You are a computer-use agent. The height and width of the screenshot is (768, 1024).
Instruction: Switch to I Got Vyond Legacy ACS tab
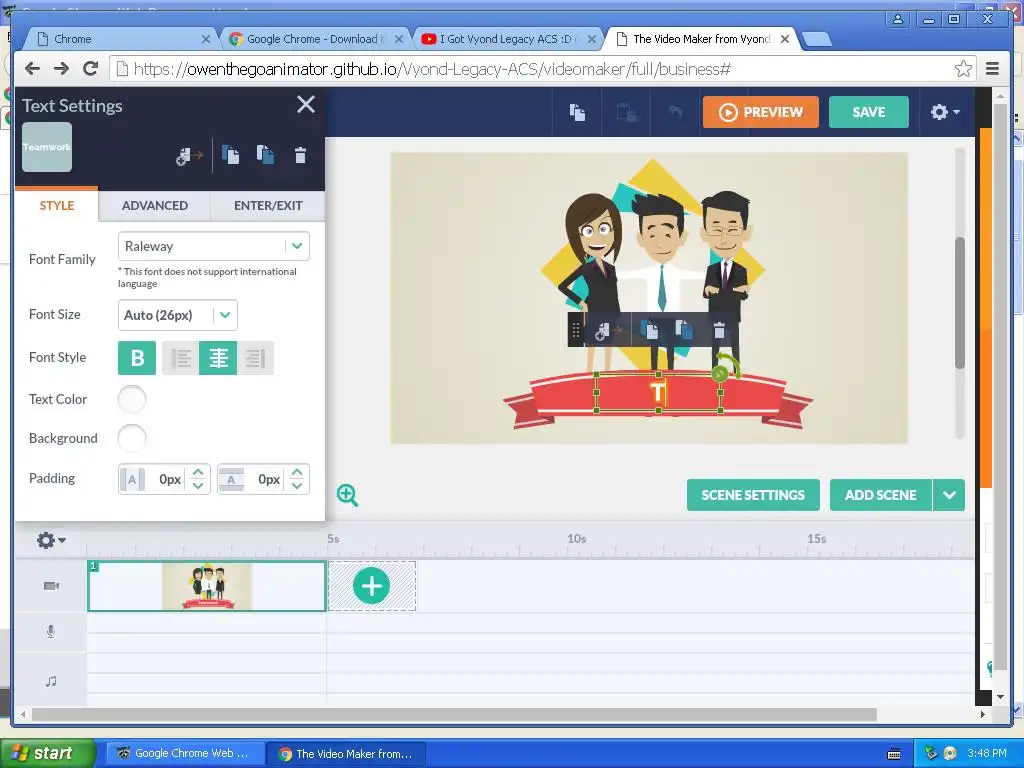point(506,39)
